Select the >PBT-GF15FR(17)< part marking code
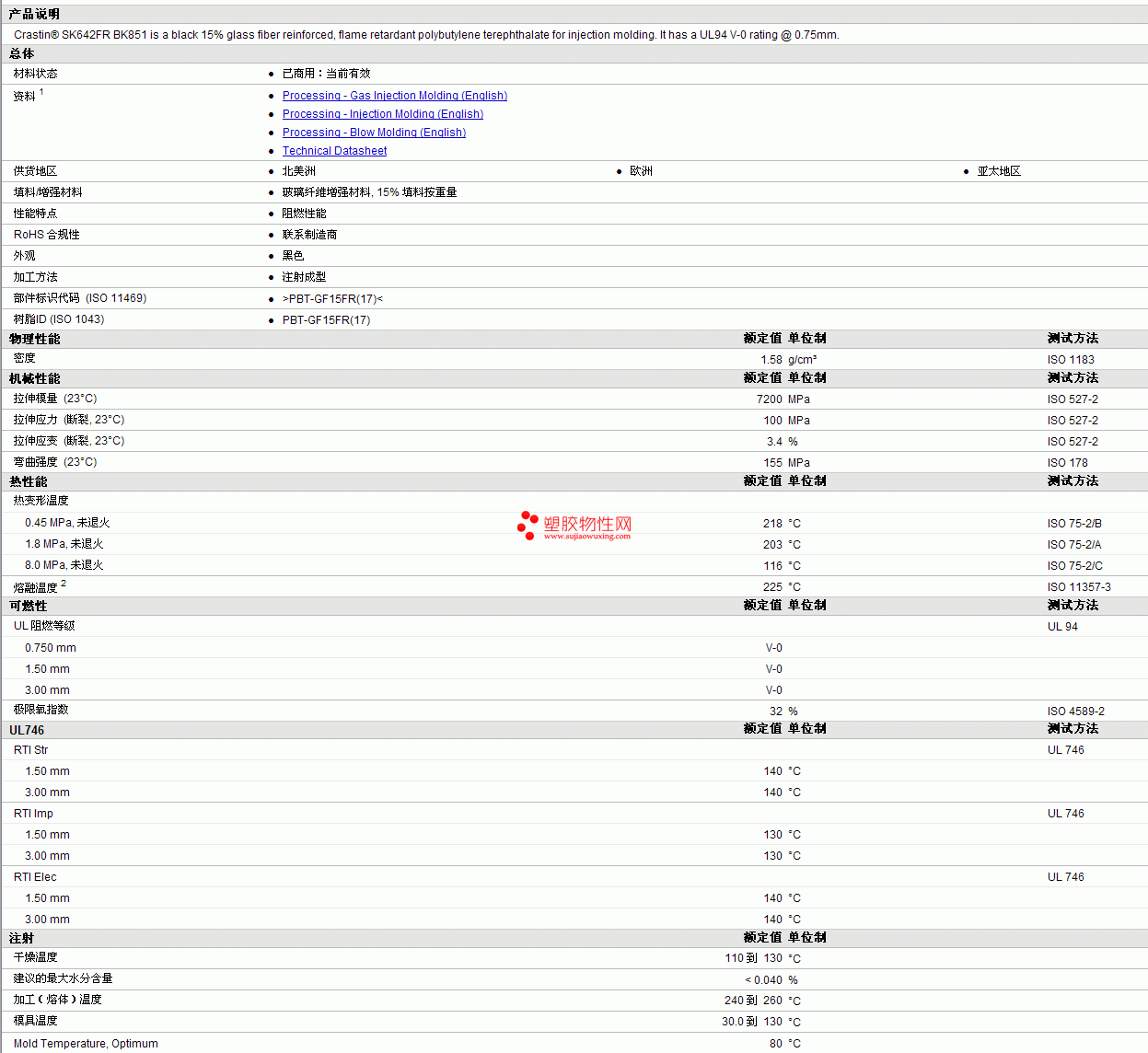This screenshot has height=1053, width=1148. (332, 299)
